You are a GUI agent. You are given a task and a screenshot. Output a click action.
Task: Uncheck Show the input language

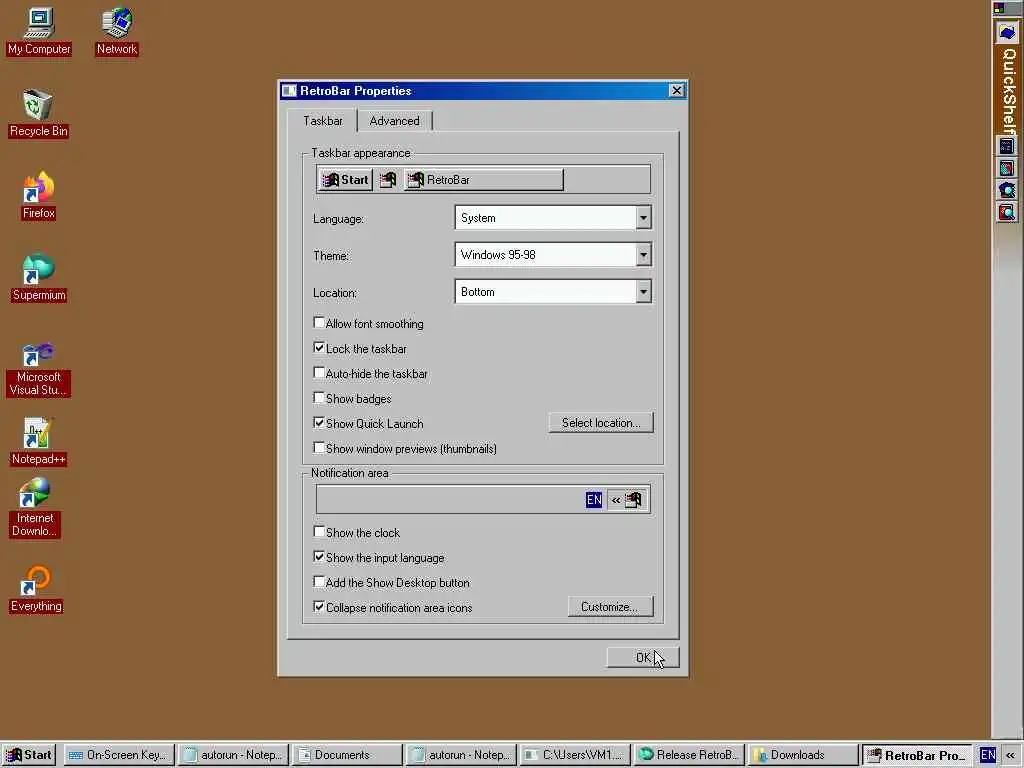tap(319, 556)
